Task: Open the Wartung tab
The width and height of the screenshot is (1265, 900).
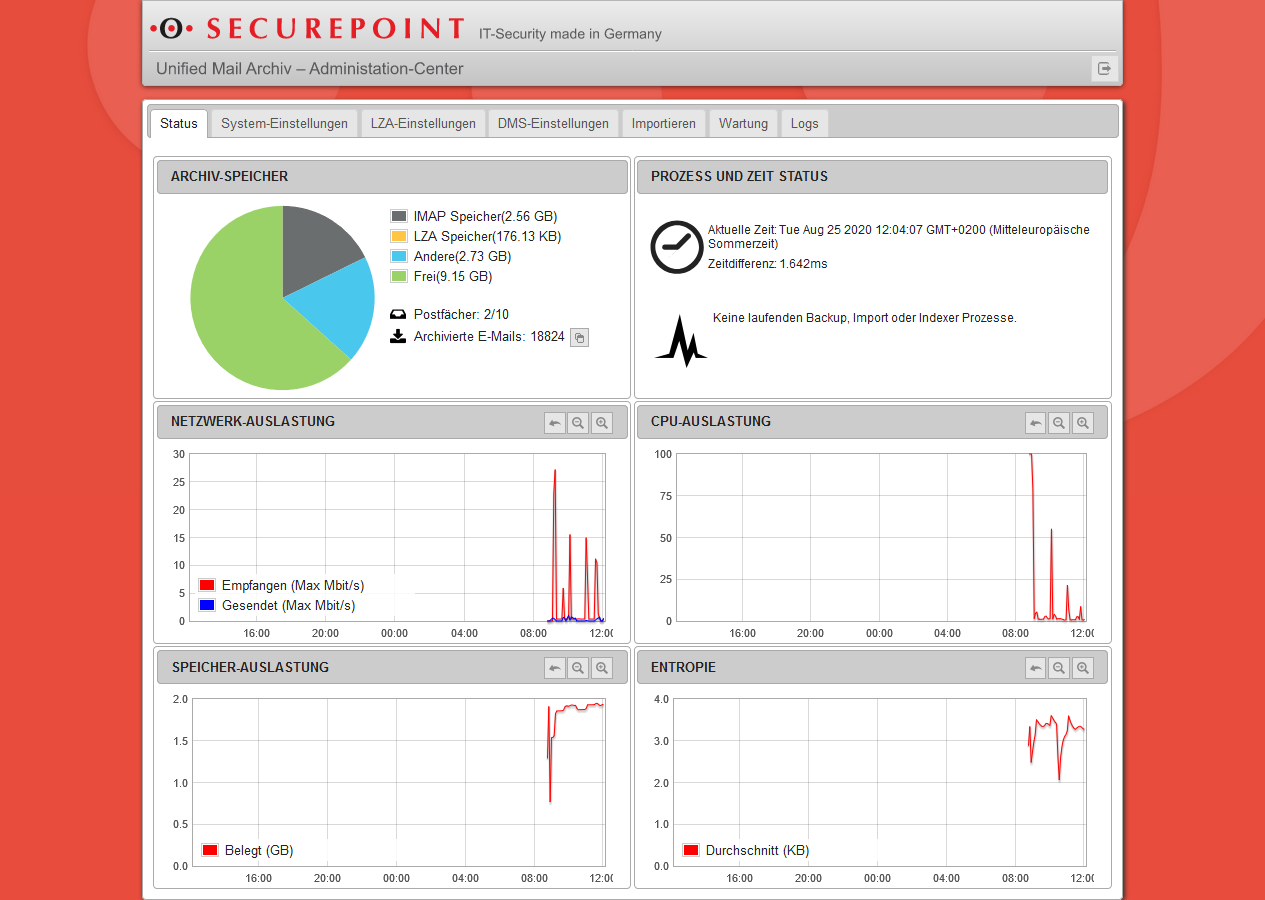Action: [743, 123]
